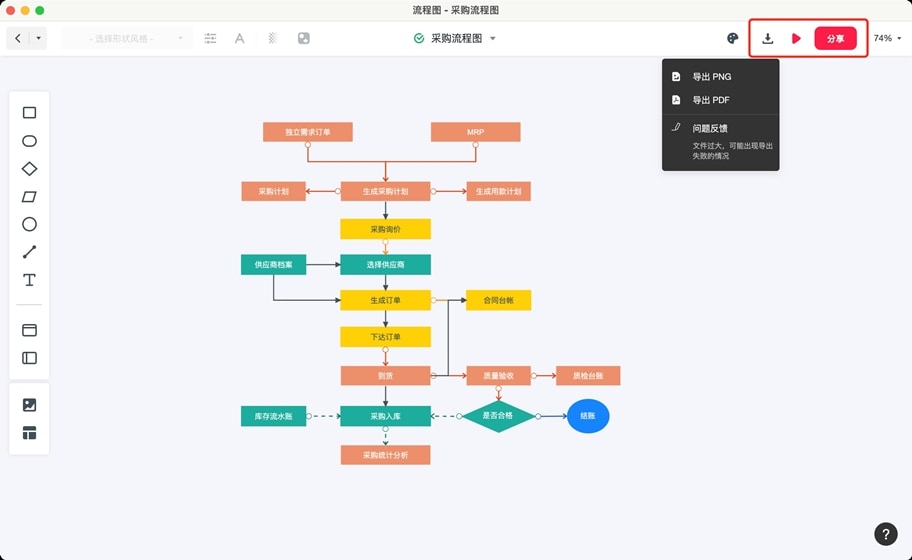Image resolution: width=912 pixels, height=560 pixels.
Task: Select the circle shape tool
Action: 29,224
